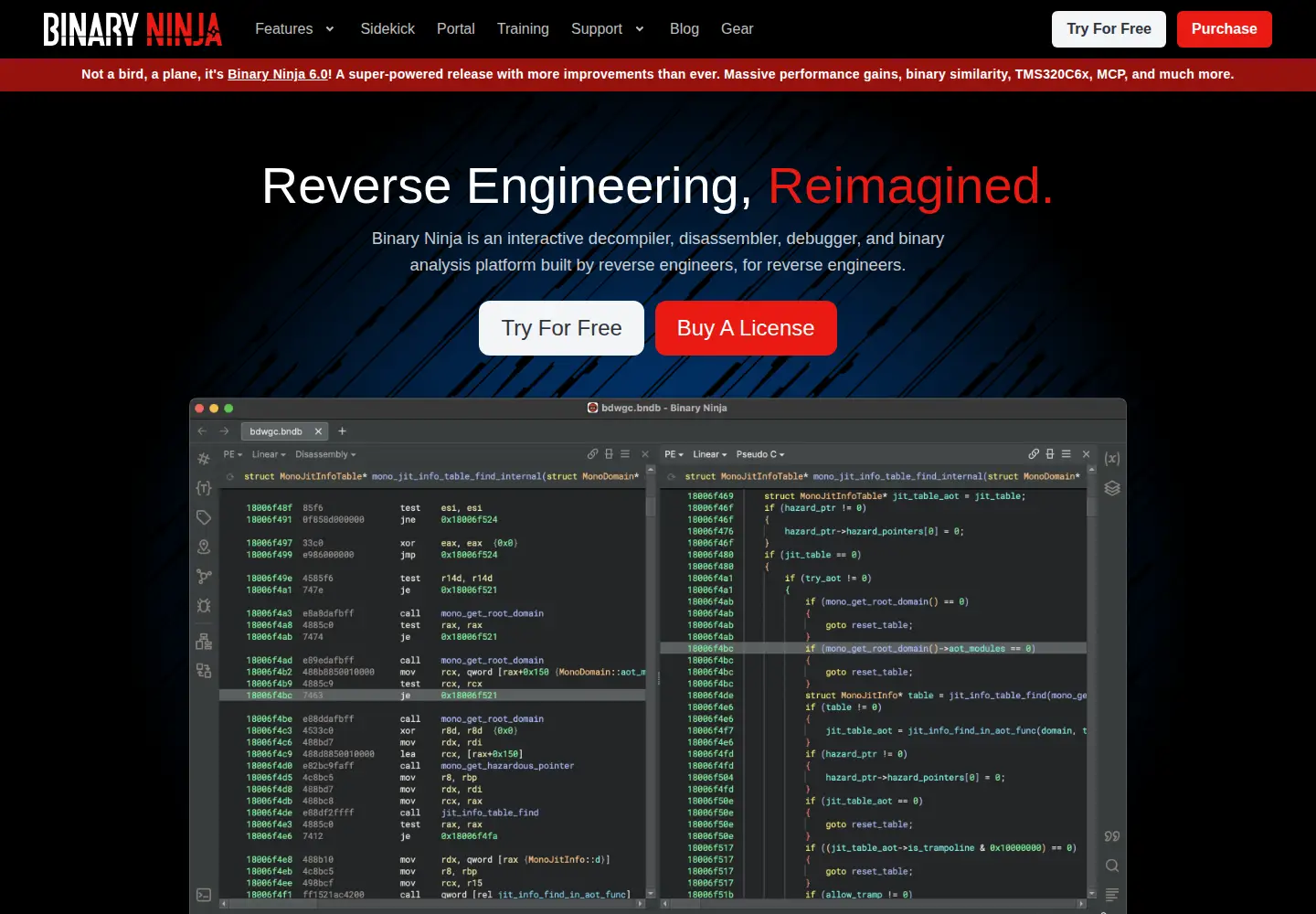Click refresh icon before Disassembly function header
The width and height of the screenshot is (1316, 914).
(230, 476)
